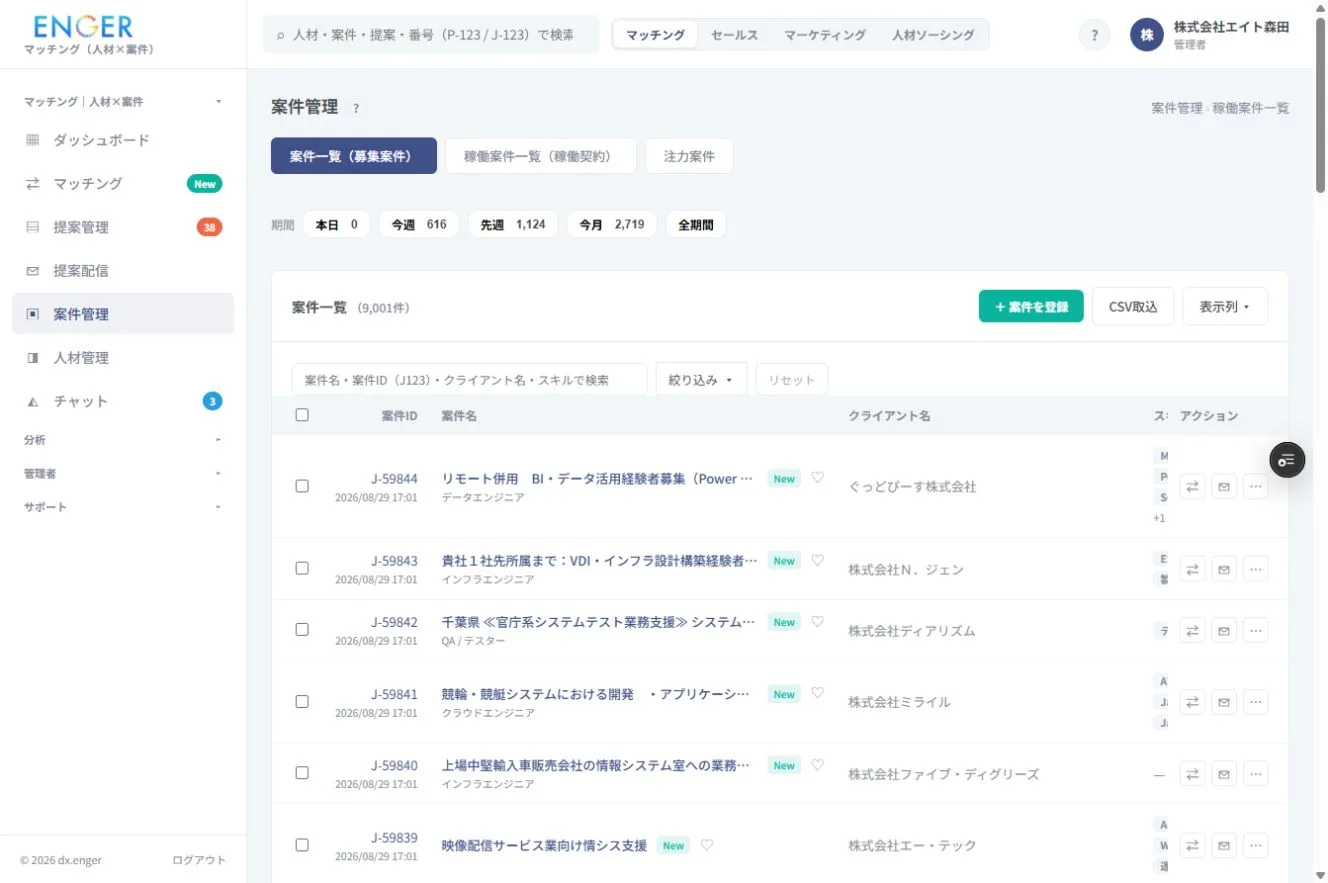Open the 注力案件 tab

coord(689,156)
